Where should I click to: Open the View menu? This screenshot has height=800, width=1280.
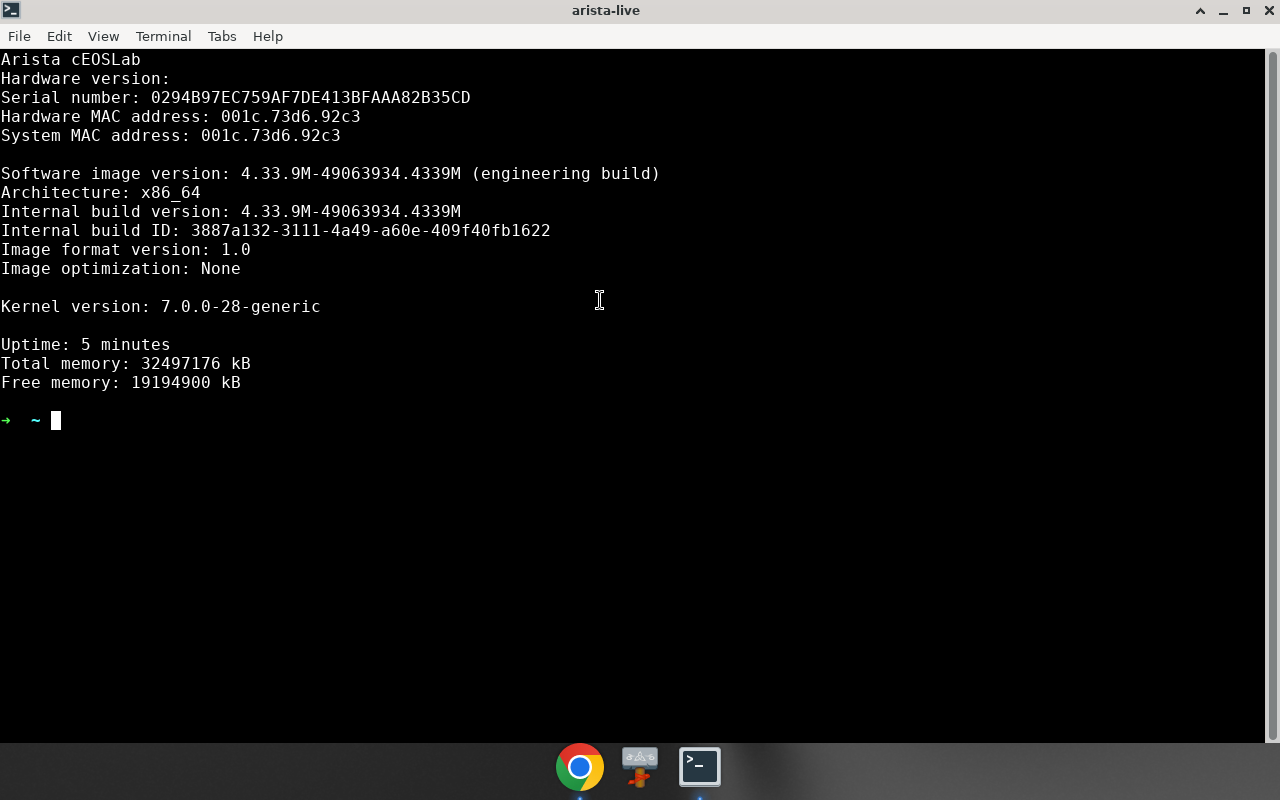103,36
